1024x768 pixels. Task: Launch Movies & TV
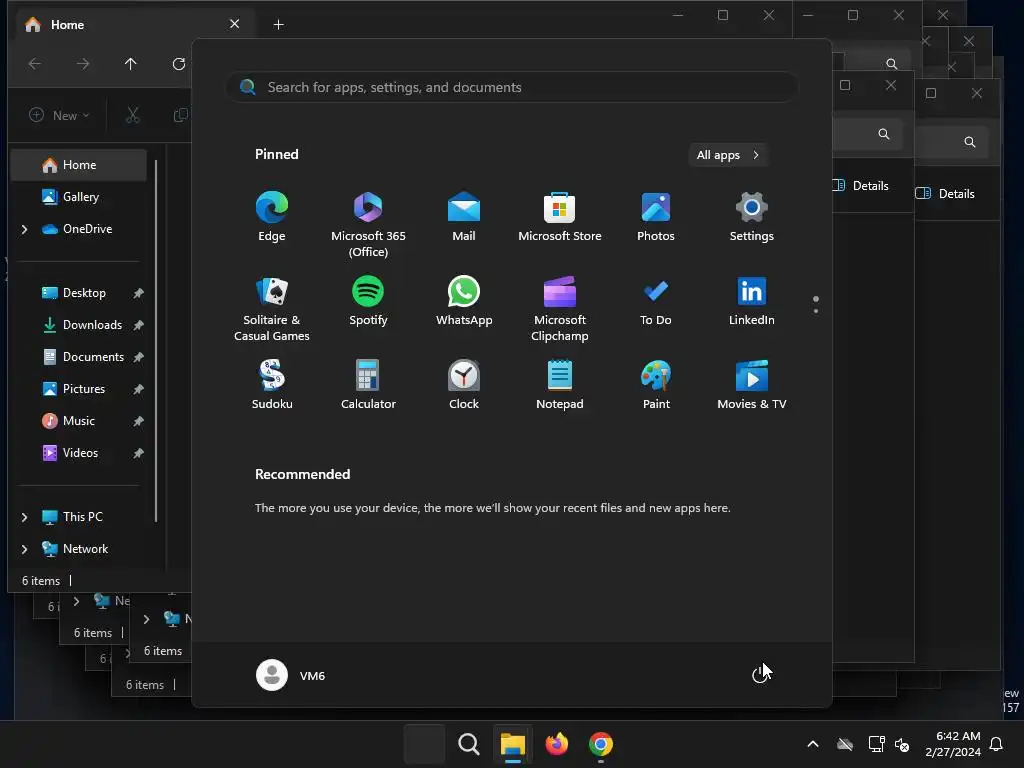(752, 385)
